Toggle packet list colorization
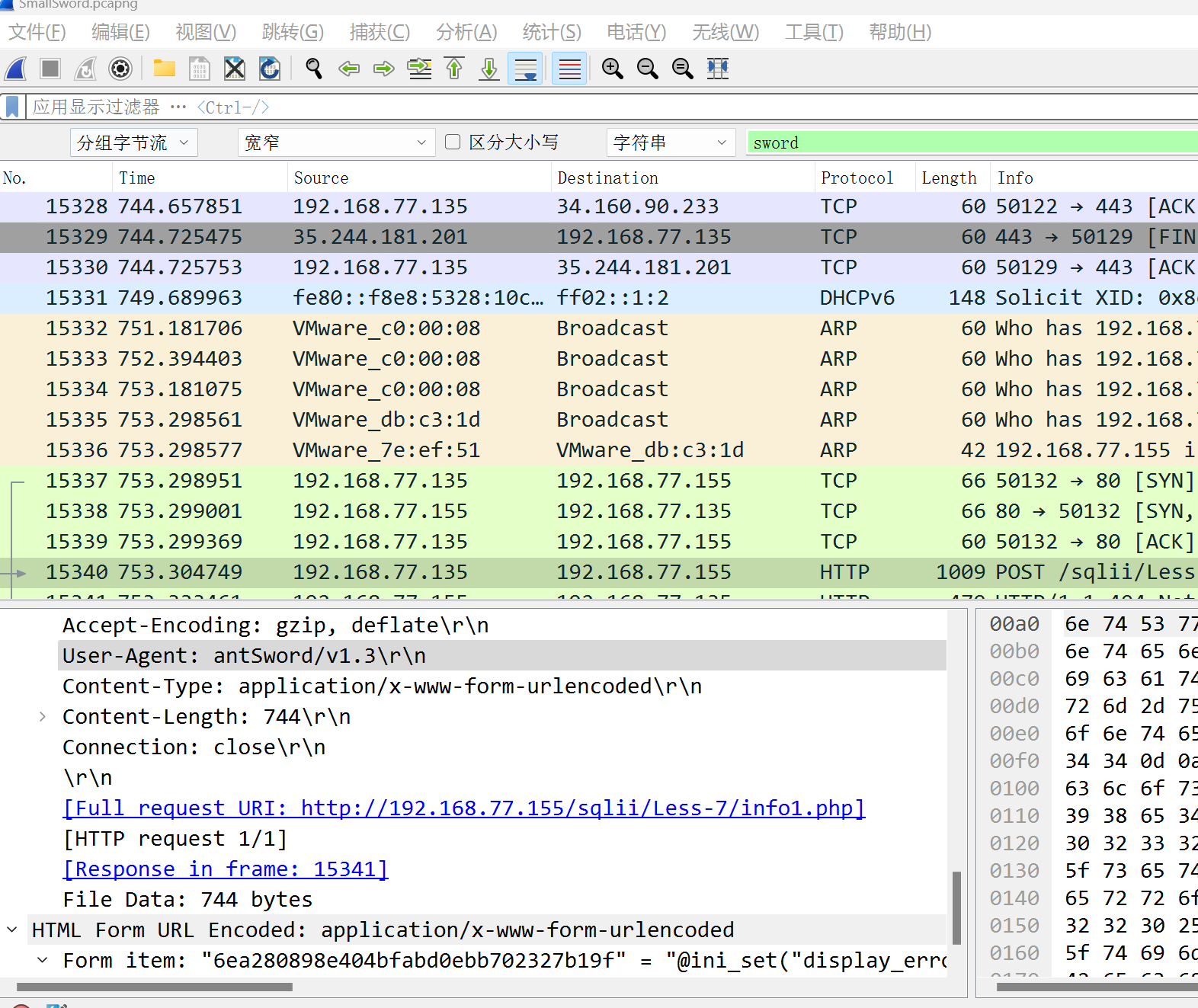 (x=569, y=69)
